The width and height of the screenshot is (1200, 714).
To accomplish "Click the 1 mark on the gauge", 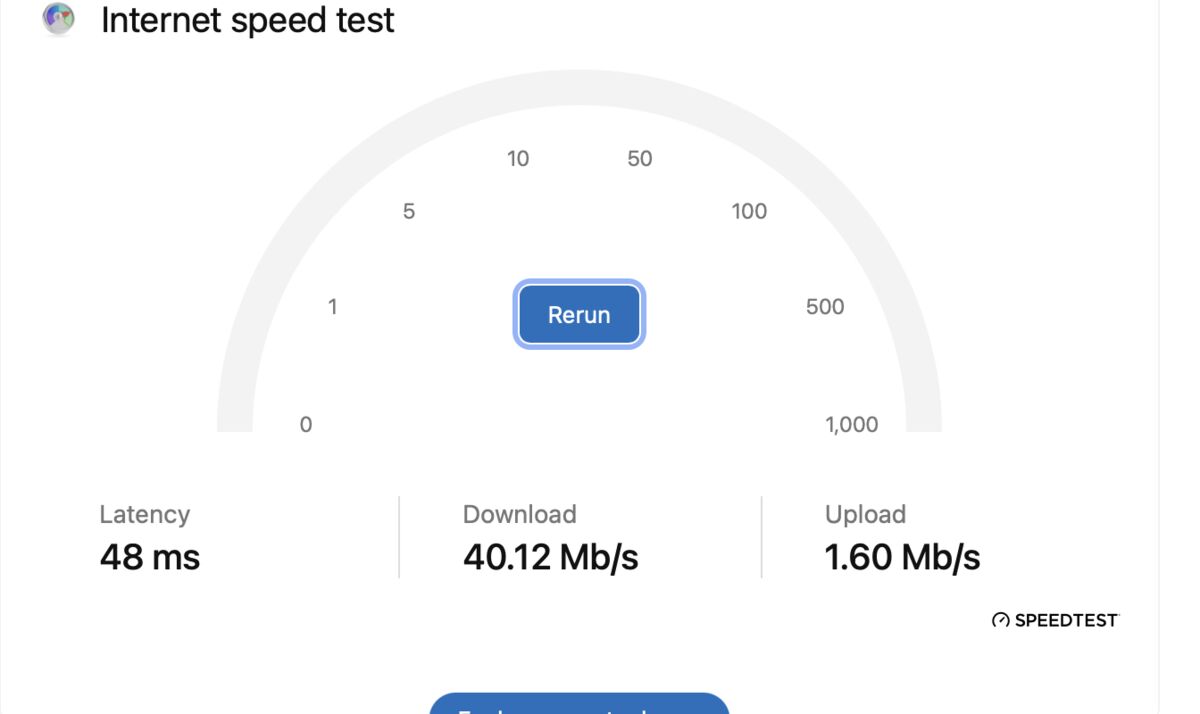I will tap(333, 307).
